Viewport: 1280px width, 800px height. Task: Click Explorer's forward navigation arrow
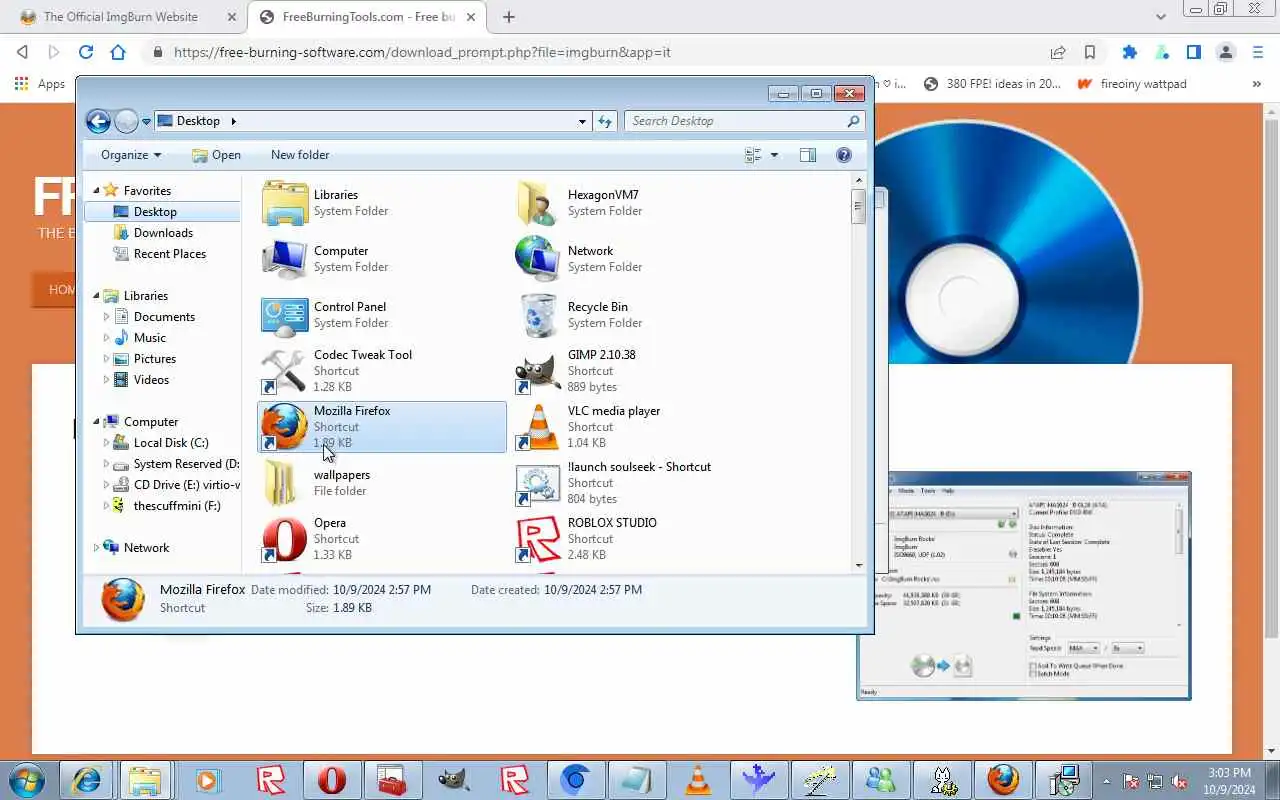(126, 121)
